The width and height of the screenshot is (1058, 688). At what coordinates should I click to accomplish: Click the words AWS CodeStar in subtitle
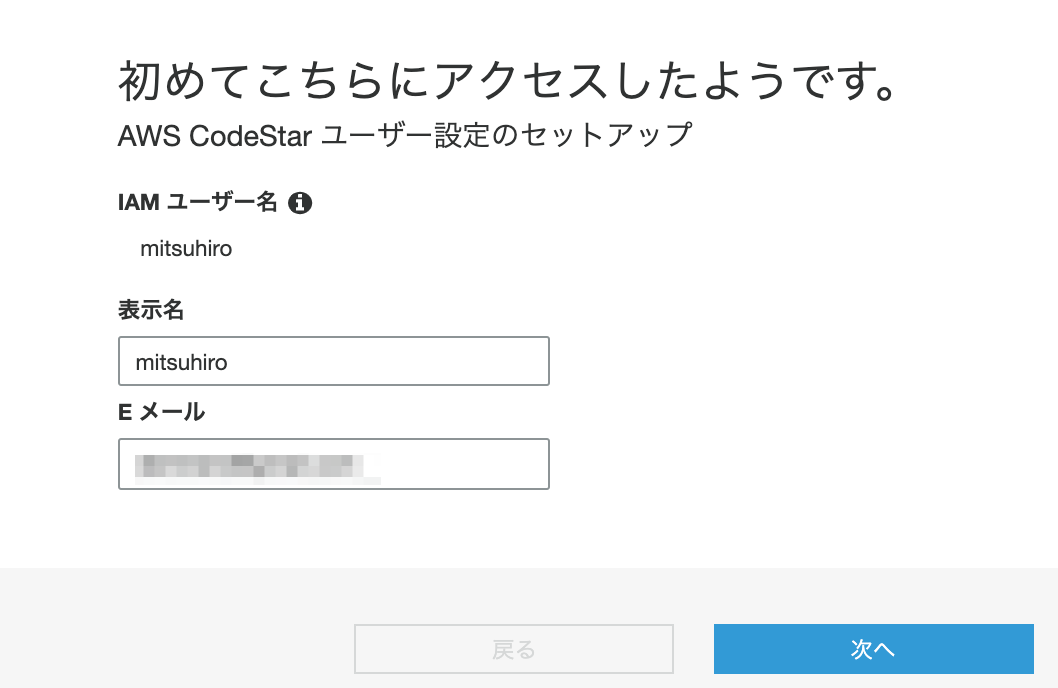(215, 136)
